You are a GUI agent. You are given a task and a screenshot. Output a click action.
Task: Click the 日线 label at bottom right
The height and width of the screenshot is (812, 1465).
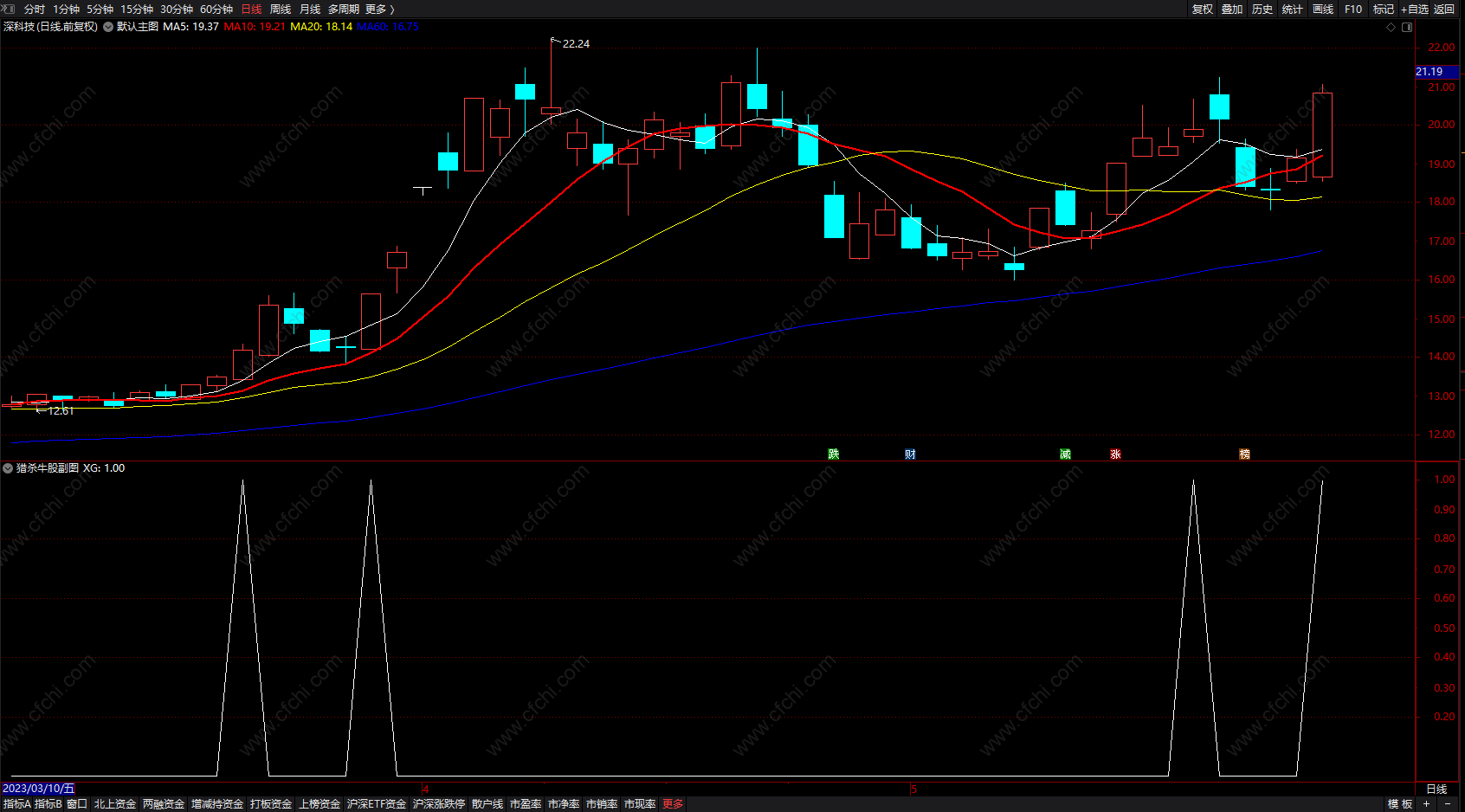point(1436,789)
